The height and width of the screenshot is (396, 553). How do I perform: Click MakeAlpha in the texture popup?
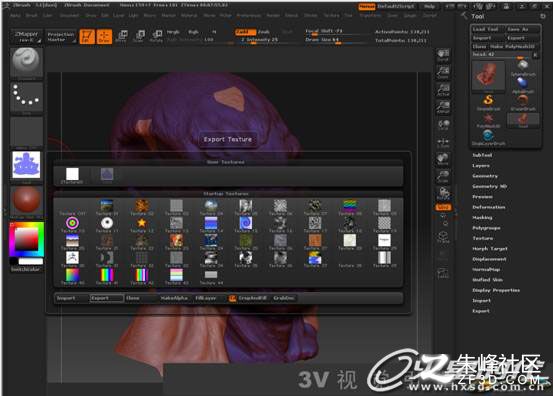point(174,298)
